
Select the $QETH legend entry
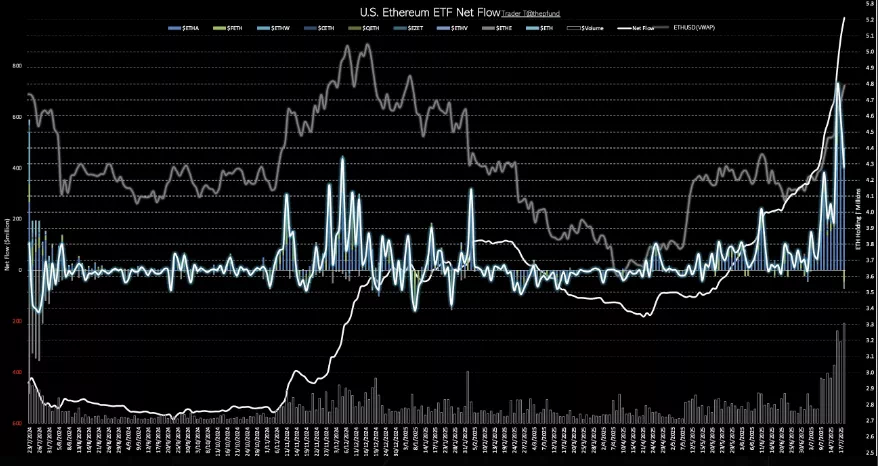[363, 27]
